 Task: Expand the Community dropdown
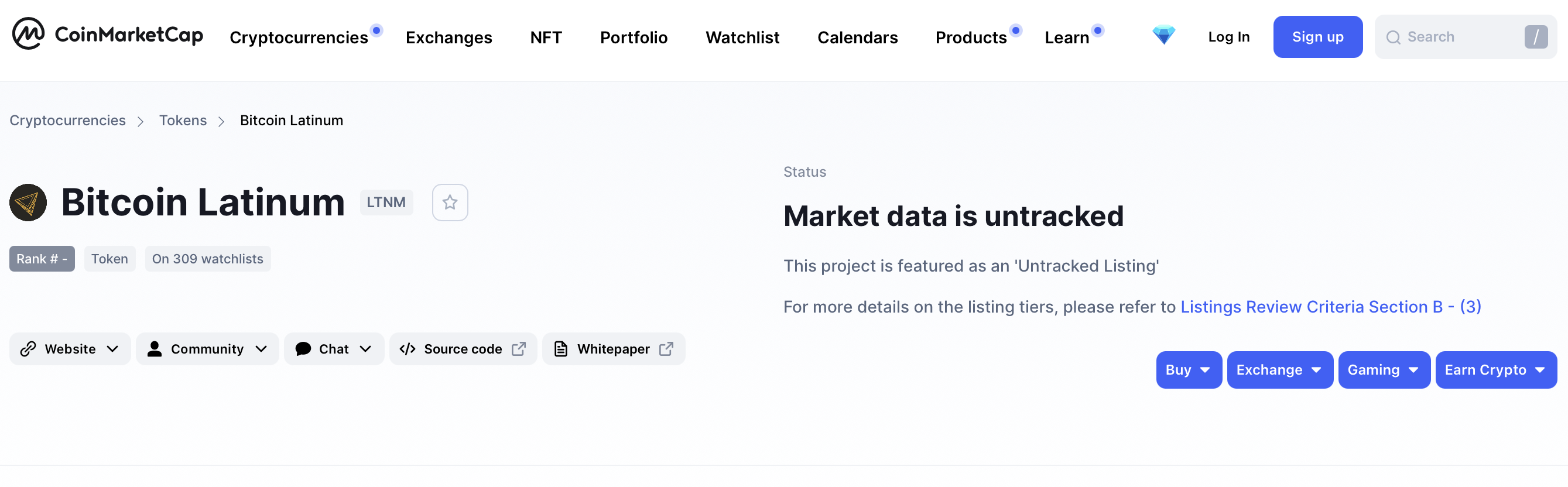pos(207,349)
